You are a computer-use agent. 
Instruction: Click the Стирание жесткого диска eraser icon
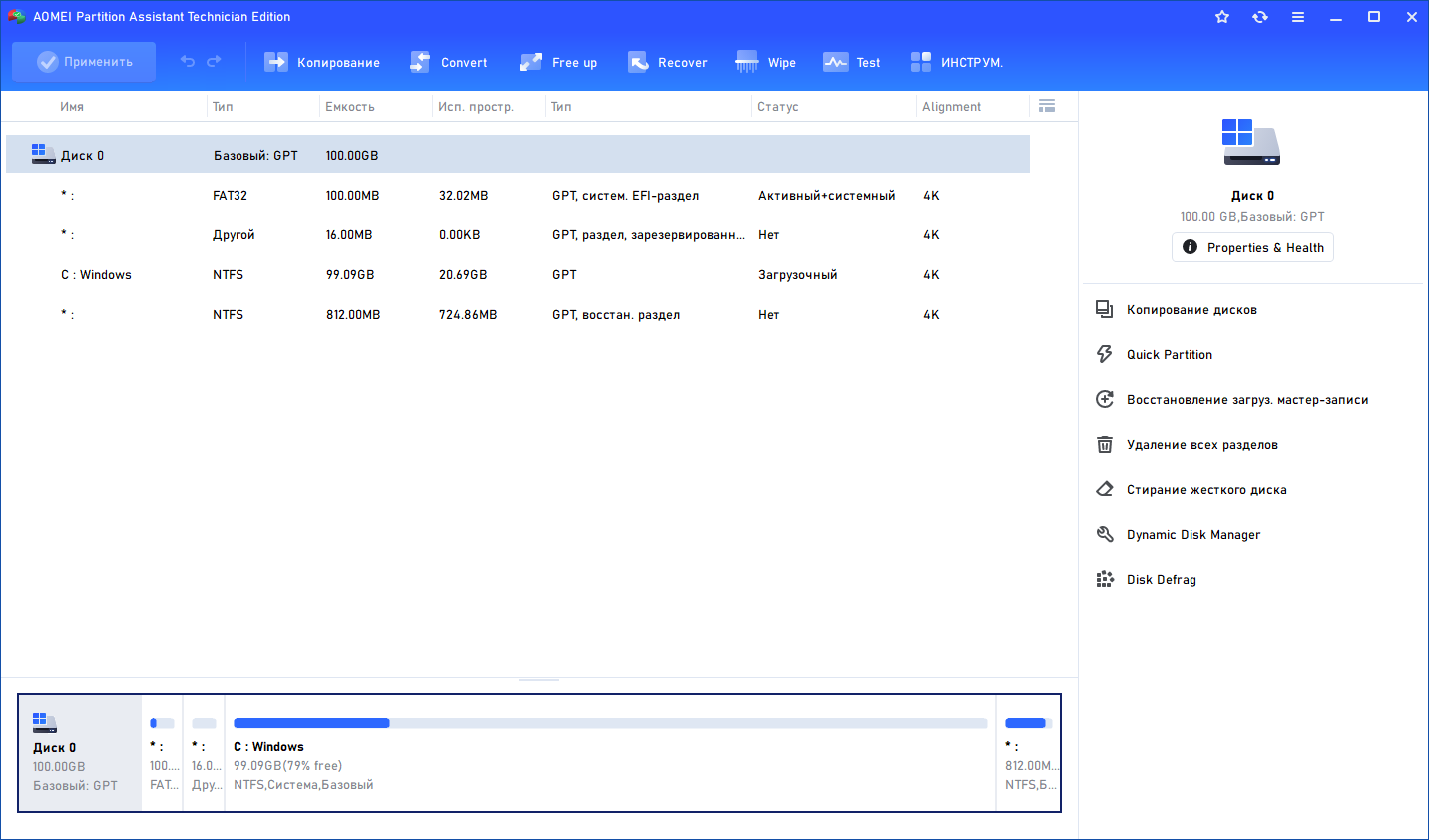[x=1105, y=489]
